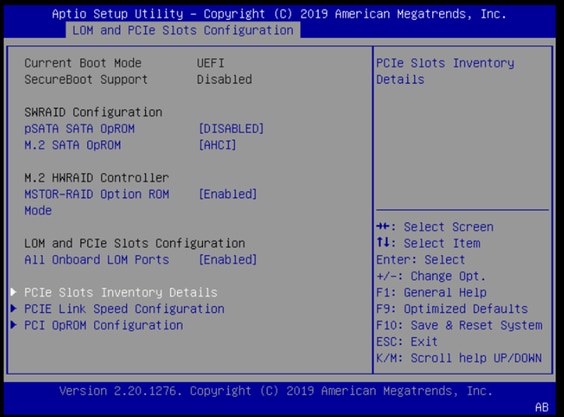
Task: Click the +/-: Change Opt. hint
Action: click(431, 276)
